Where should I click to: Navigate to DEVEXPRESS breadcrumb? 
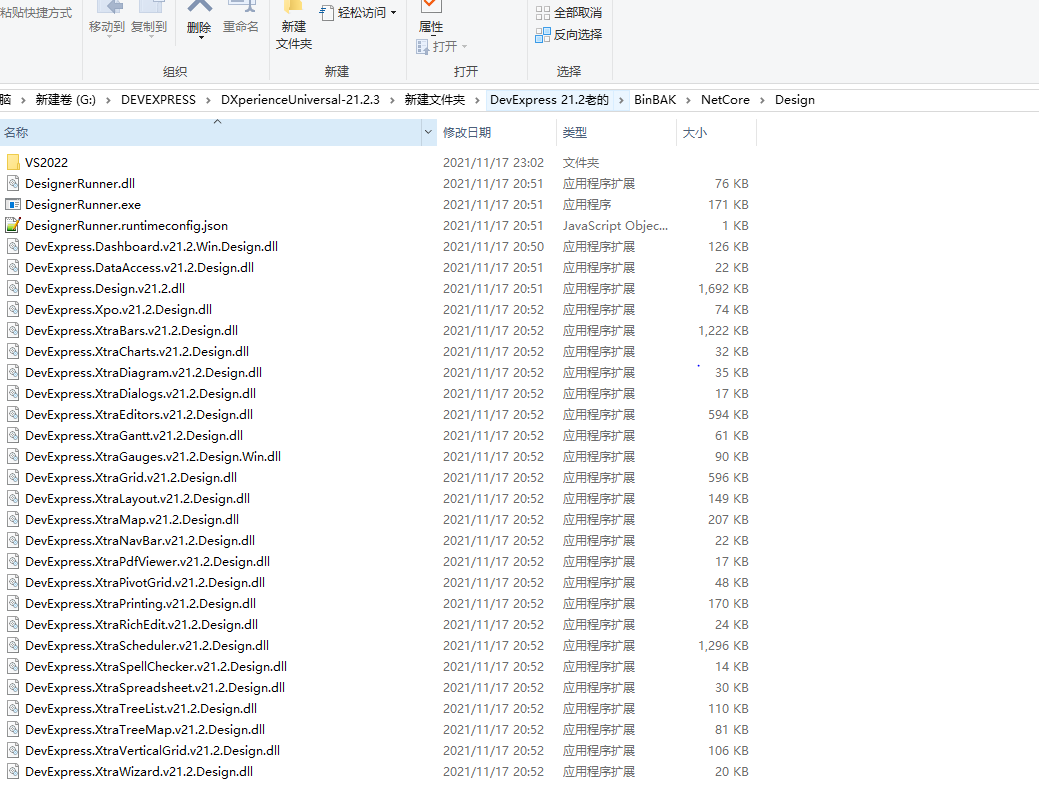pos(158,100)
